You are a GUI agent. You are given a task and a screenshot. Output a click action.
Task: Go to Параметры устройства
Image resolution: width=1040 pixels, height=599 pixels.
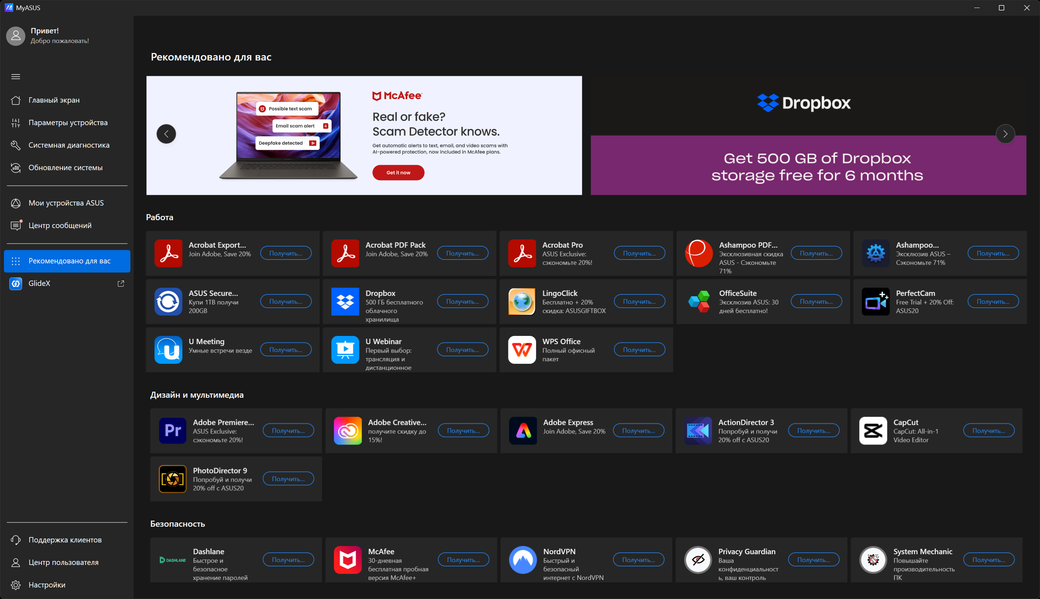(67, 123)
